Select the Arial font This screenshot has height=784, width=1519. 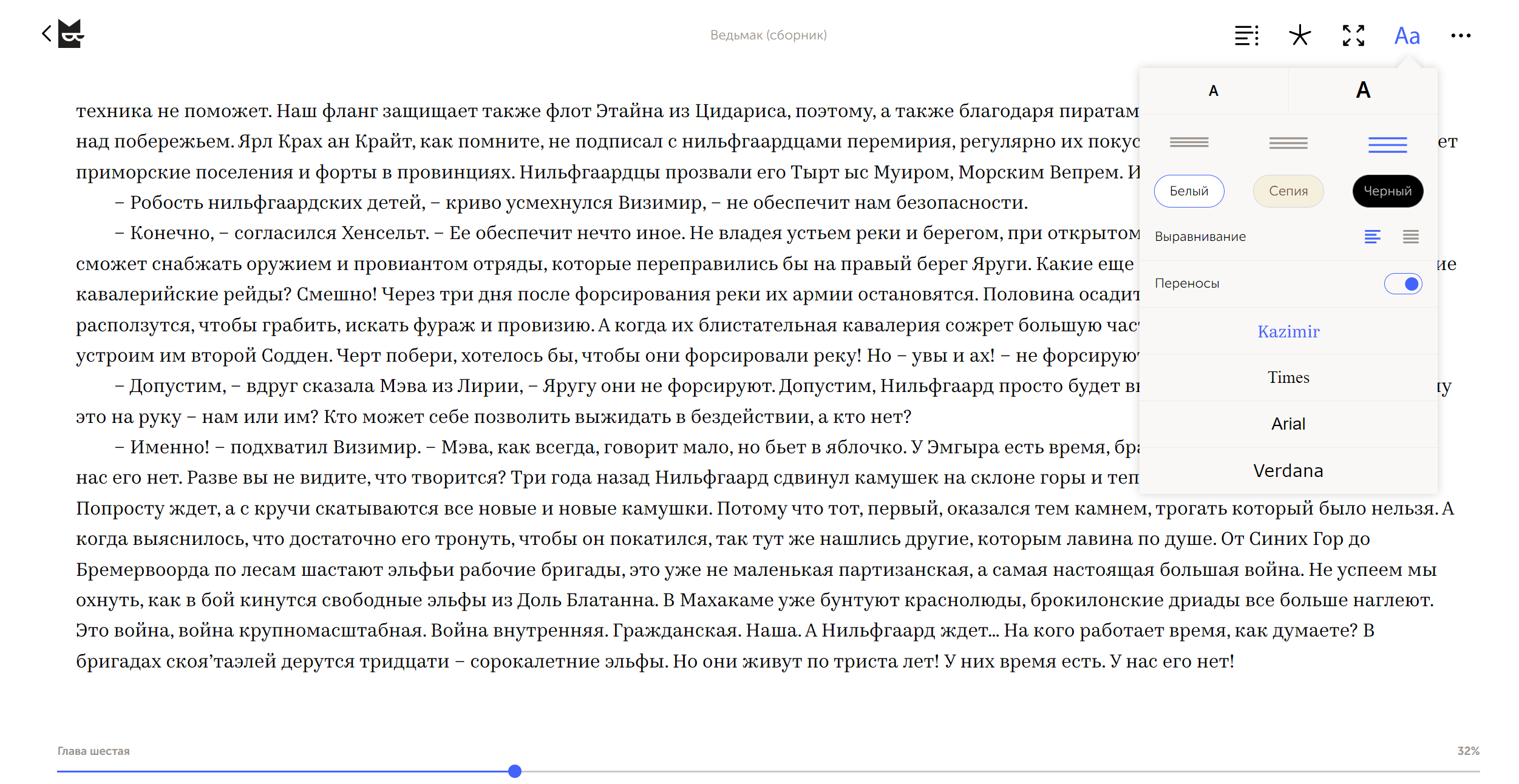(x=1288, y=424)
